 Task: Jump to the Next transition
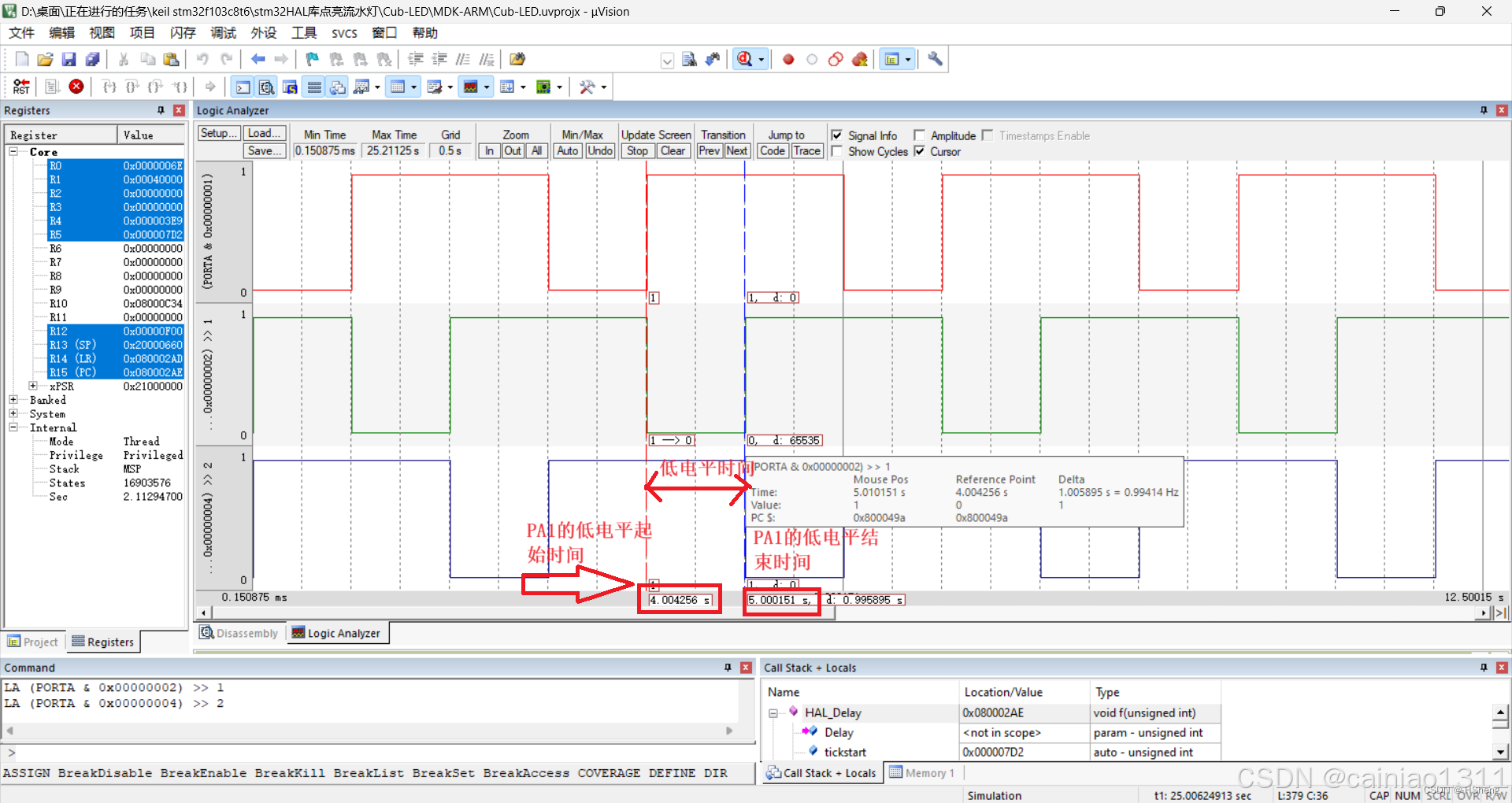tap(736, 150)
